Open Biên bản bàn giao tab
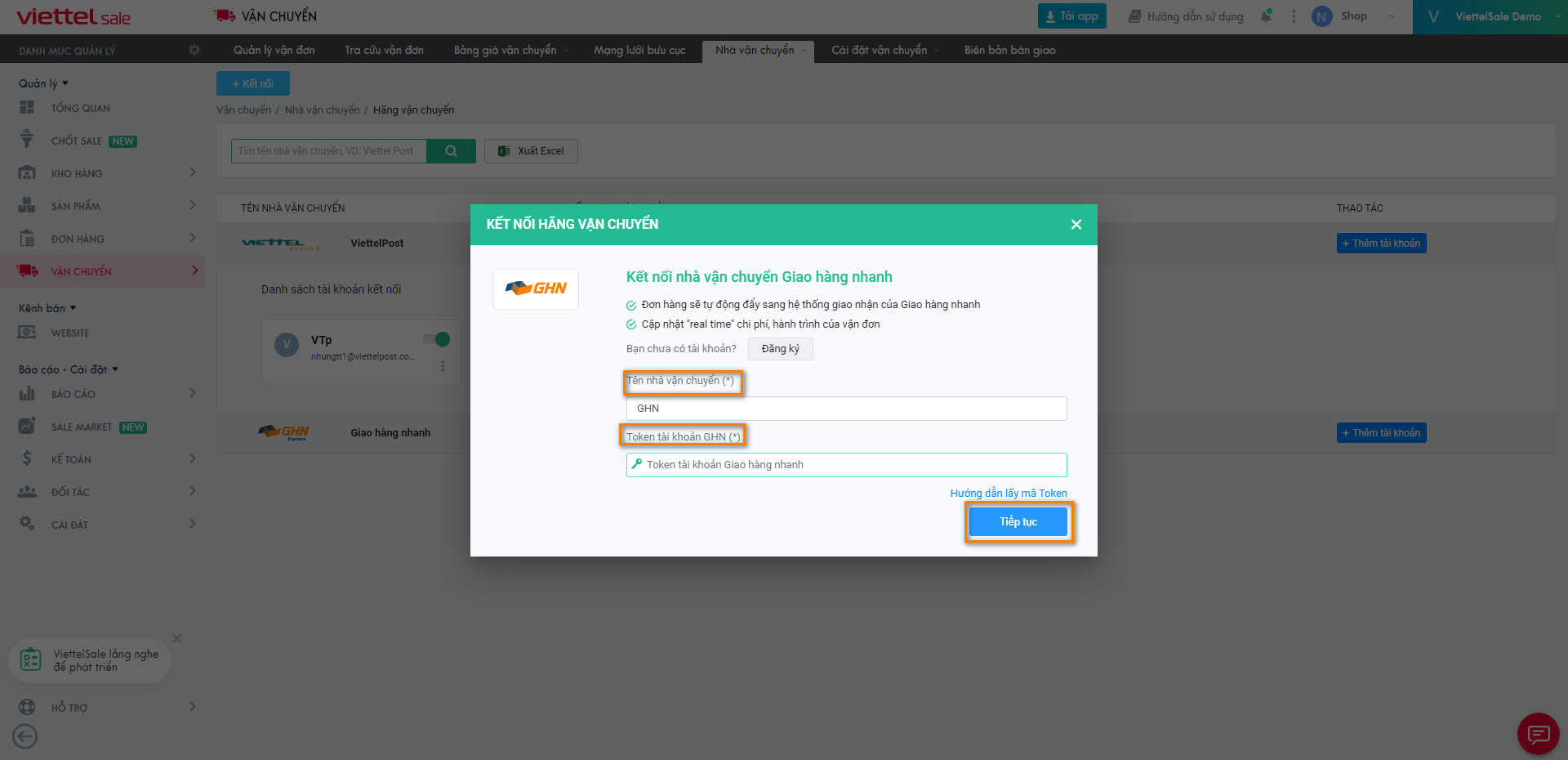 (1009, 50)
